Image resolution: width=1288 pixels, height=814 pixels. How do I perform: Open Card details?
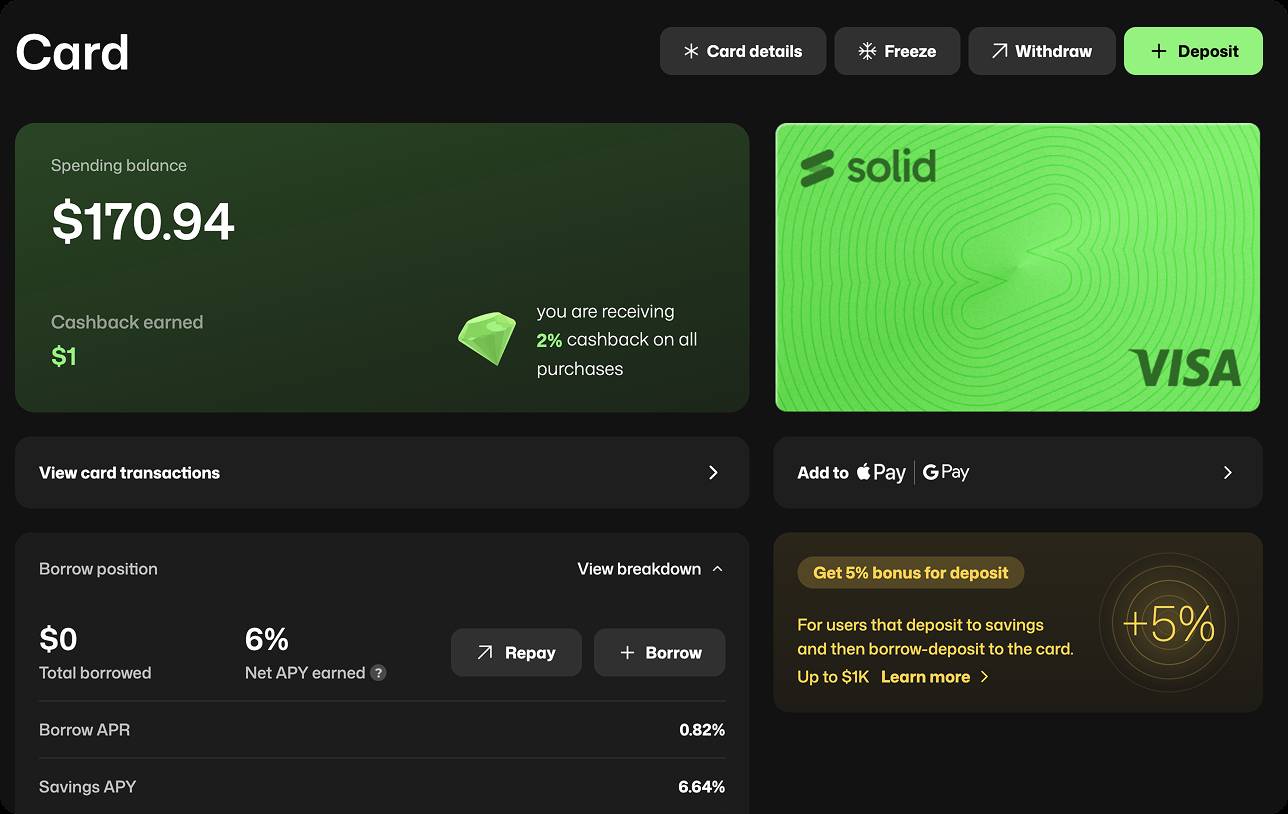coord(743,51)
